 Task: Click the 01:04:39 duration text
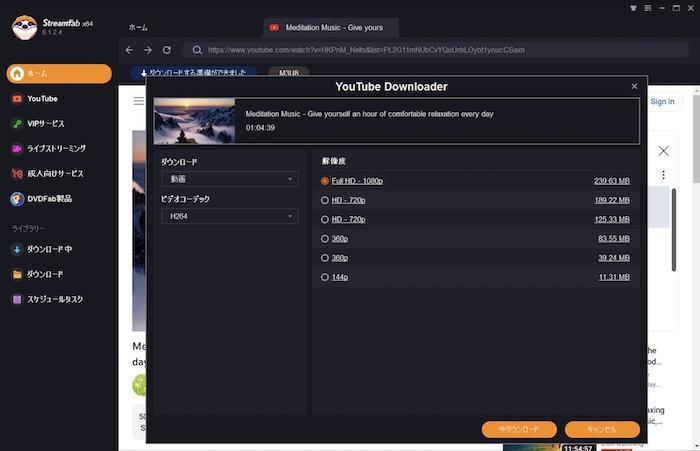(x=260, y=128)
